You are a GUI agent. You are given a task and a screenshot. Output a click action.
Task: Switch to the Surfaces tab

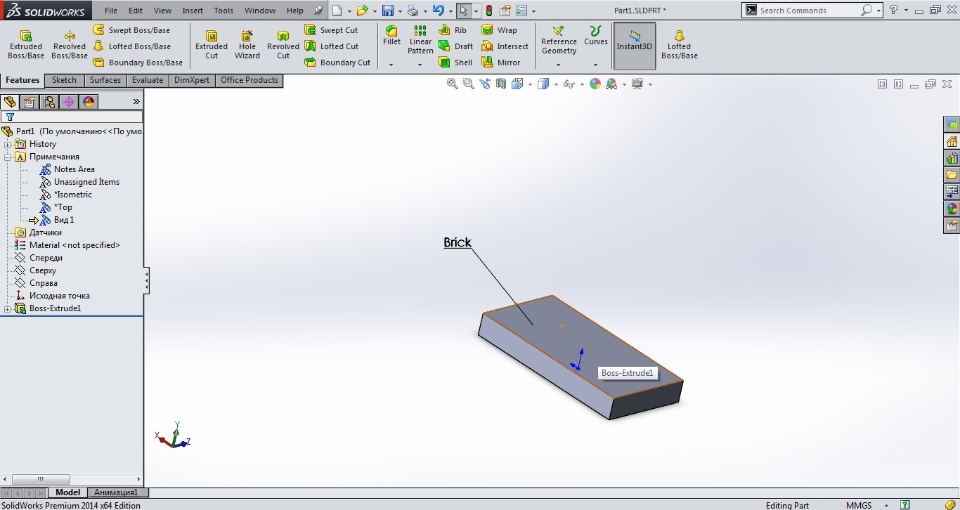pos(105,80)
